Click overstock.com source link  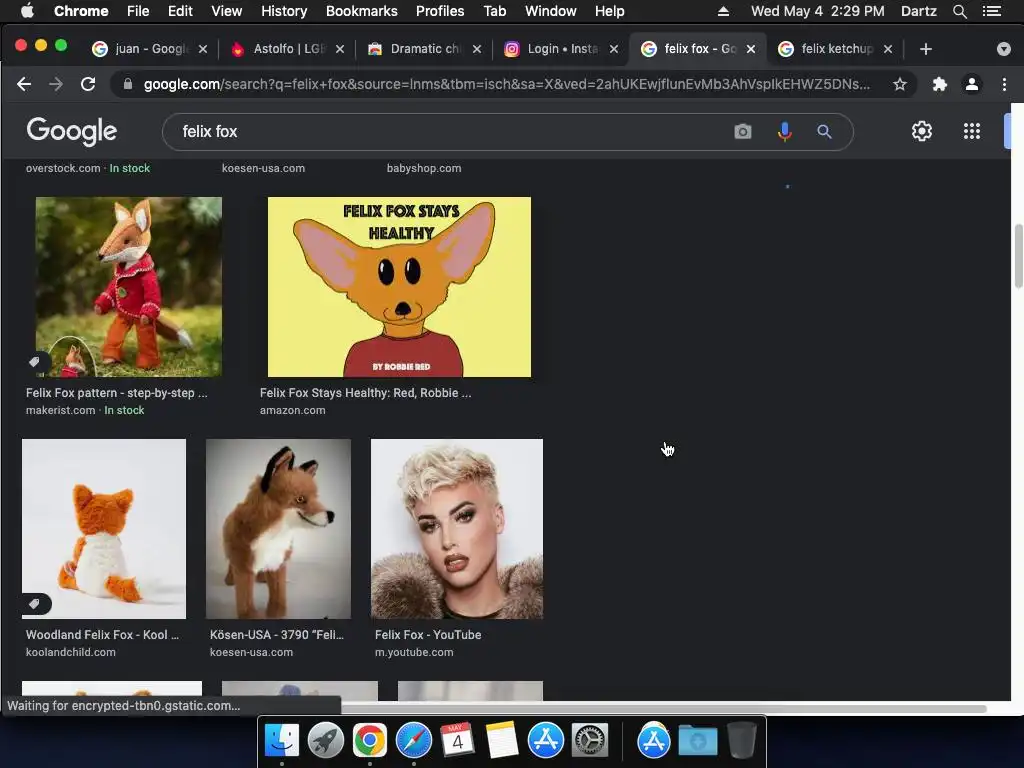point(63,168)
